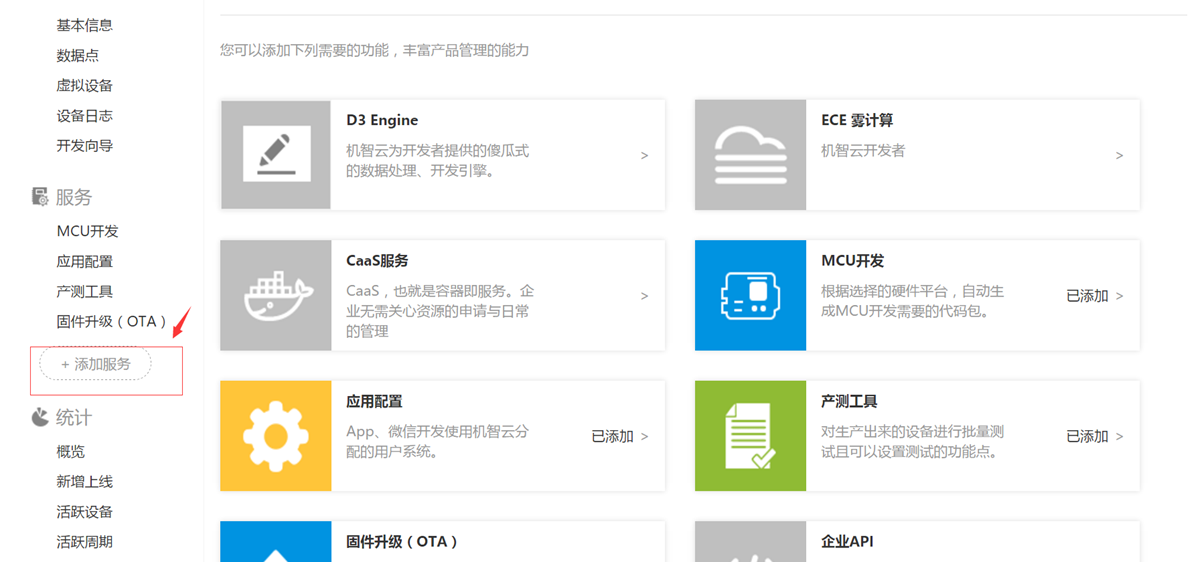Go to 活跃设备 statistics page

[85, 512]
